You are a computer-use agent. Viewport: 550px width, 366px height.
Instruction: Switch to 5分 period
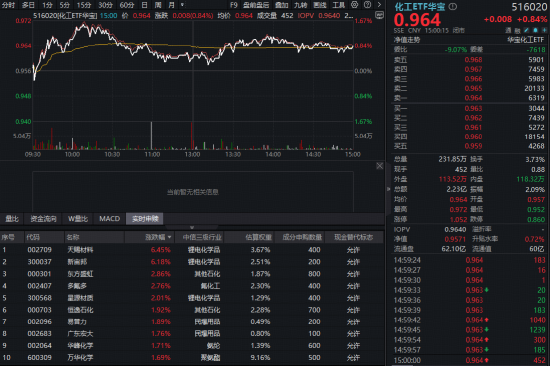(65, 5)
